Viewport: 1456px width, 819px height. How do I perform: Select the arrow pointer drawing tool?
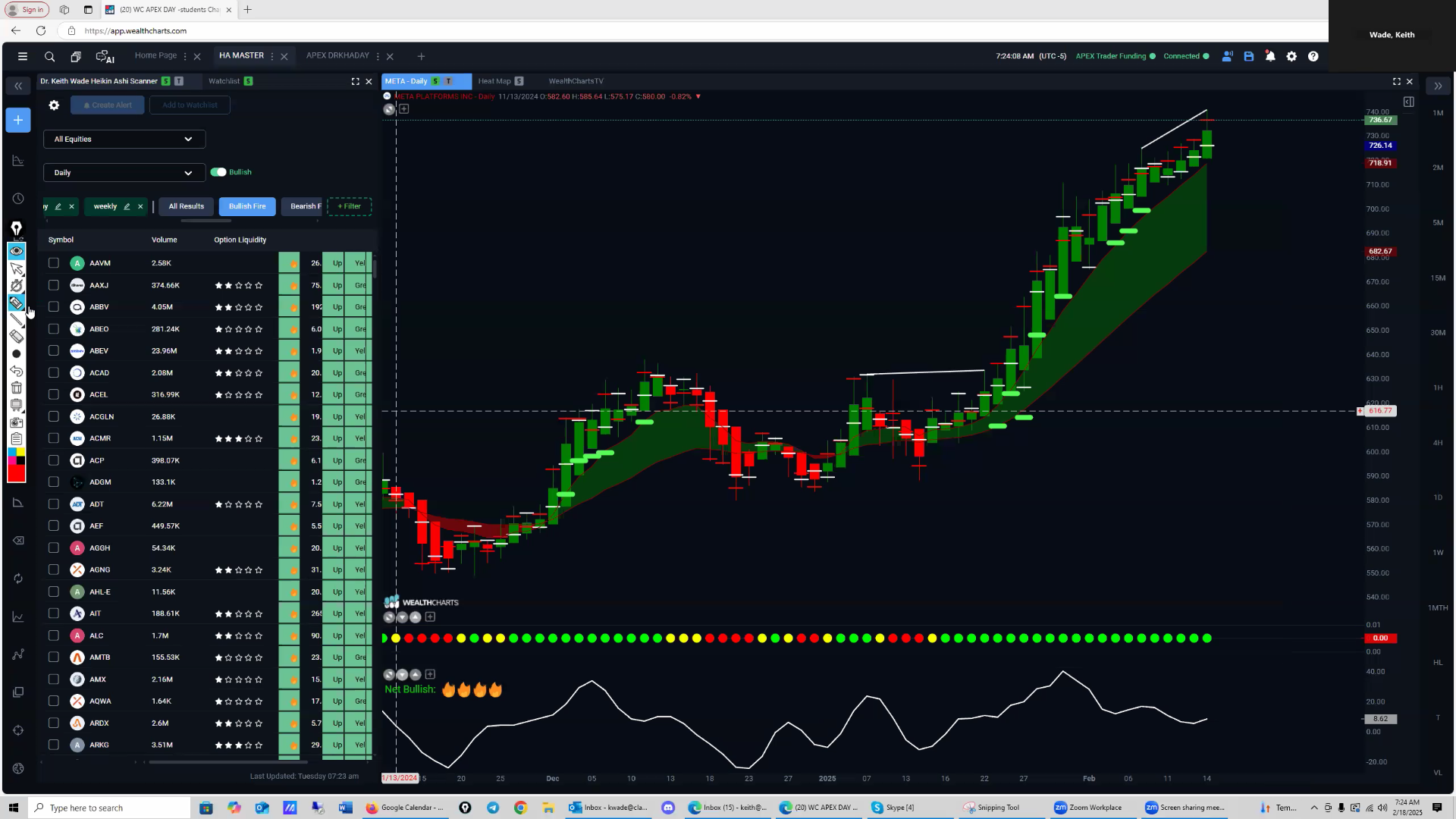[16, 268]
